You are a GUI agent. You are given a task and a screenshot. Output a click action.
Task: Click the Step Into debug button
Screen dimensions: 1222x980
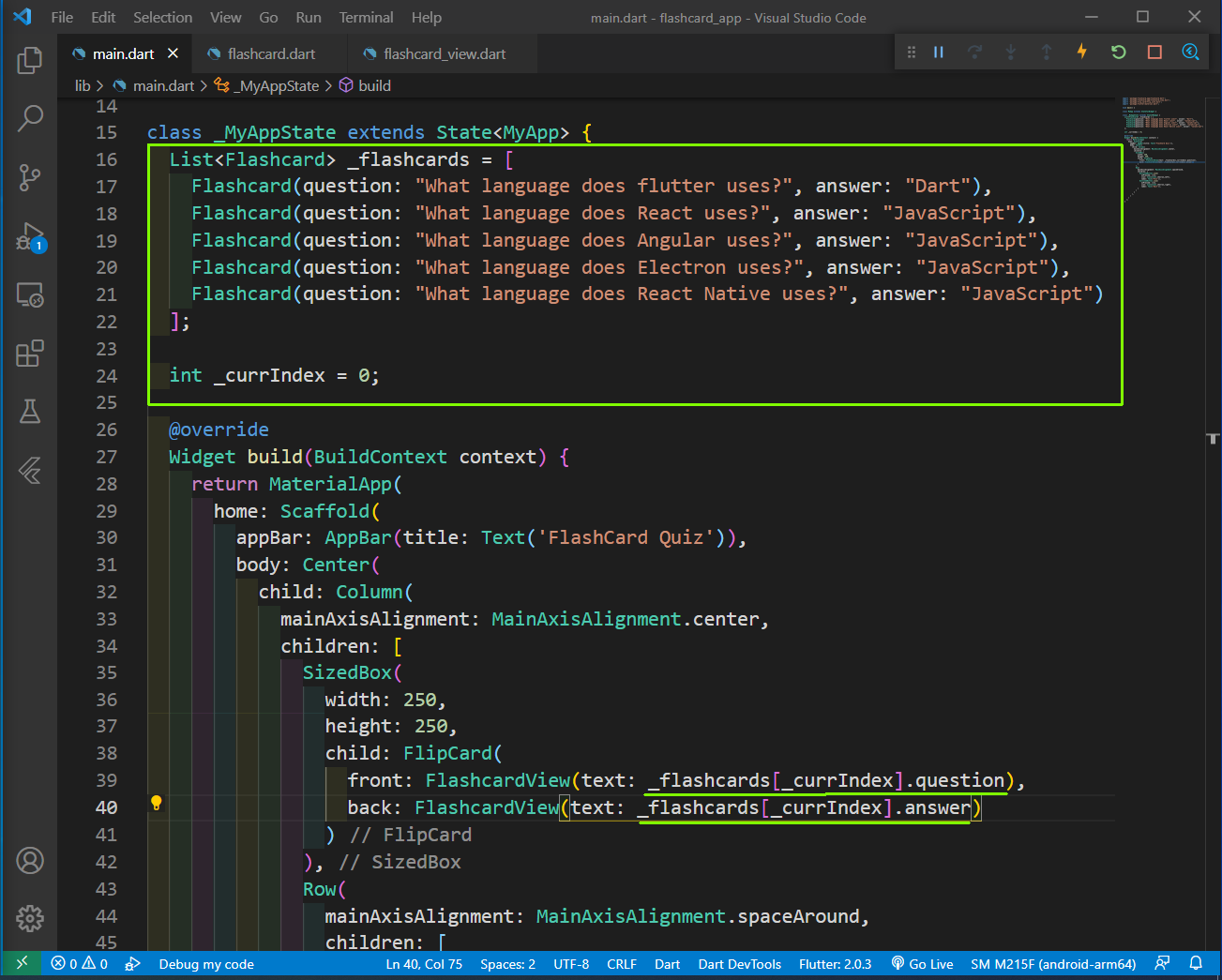(1011, 53)
